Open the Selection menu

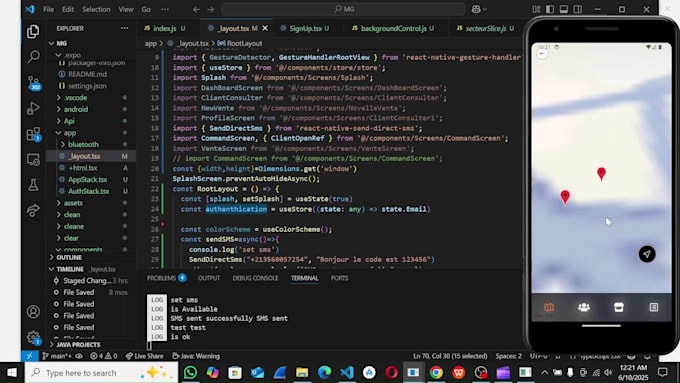(96, 9)
